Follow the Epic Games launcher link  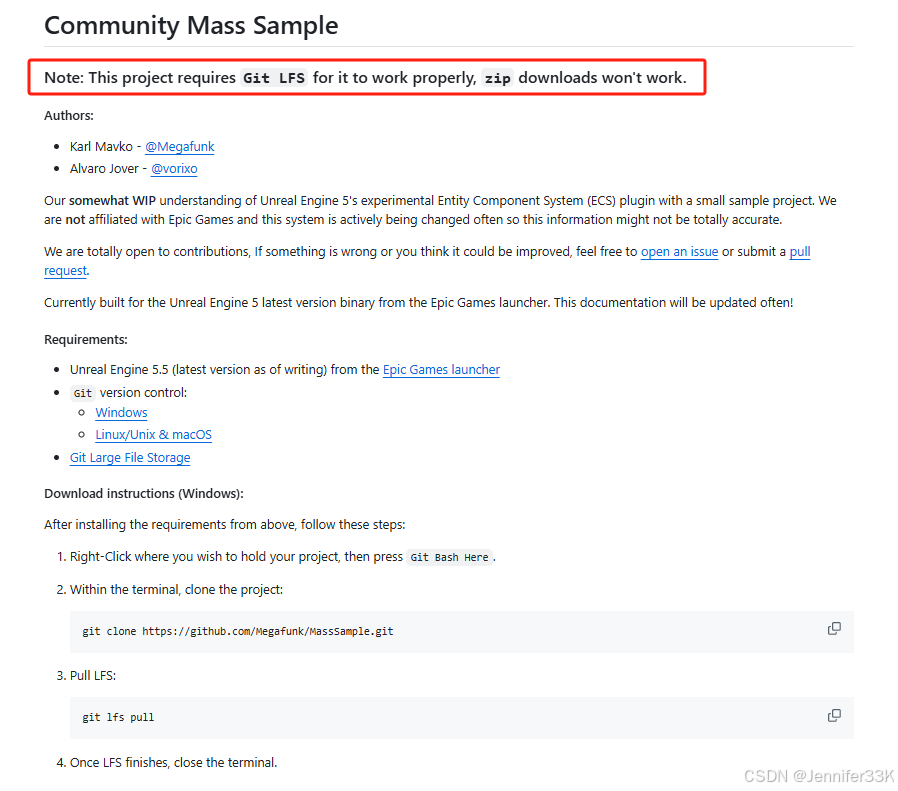[x=441, y=370]
